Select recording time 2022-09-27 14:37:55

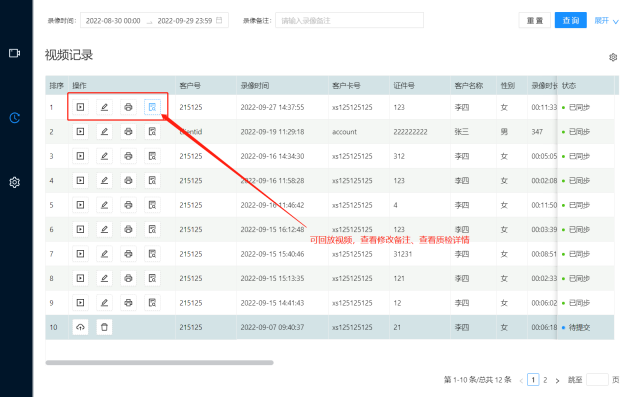tap(272, 107)
